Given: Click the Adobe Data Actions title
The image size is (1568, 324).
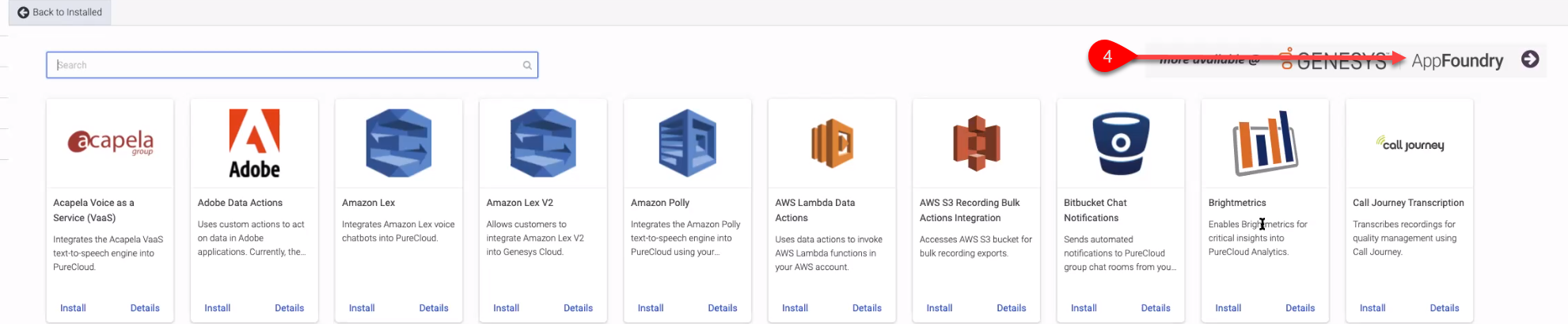Looking at the screenshot, I should 240,203.
